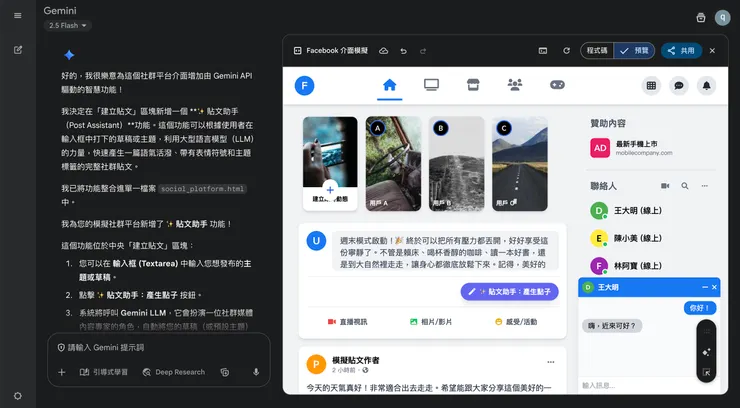Open the Gaming controller tab icon
Image resolution: width=740 pixels, height=408 pixels.
(557, 85)
